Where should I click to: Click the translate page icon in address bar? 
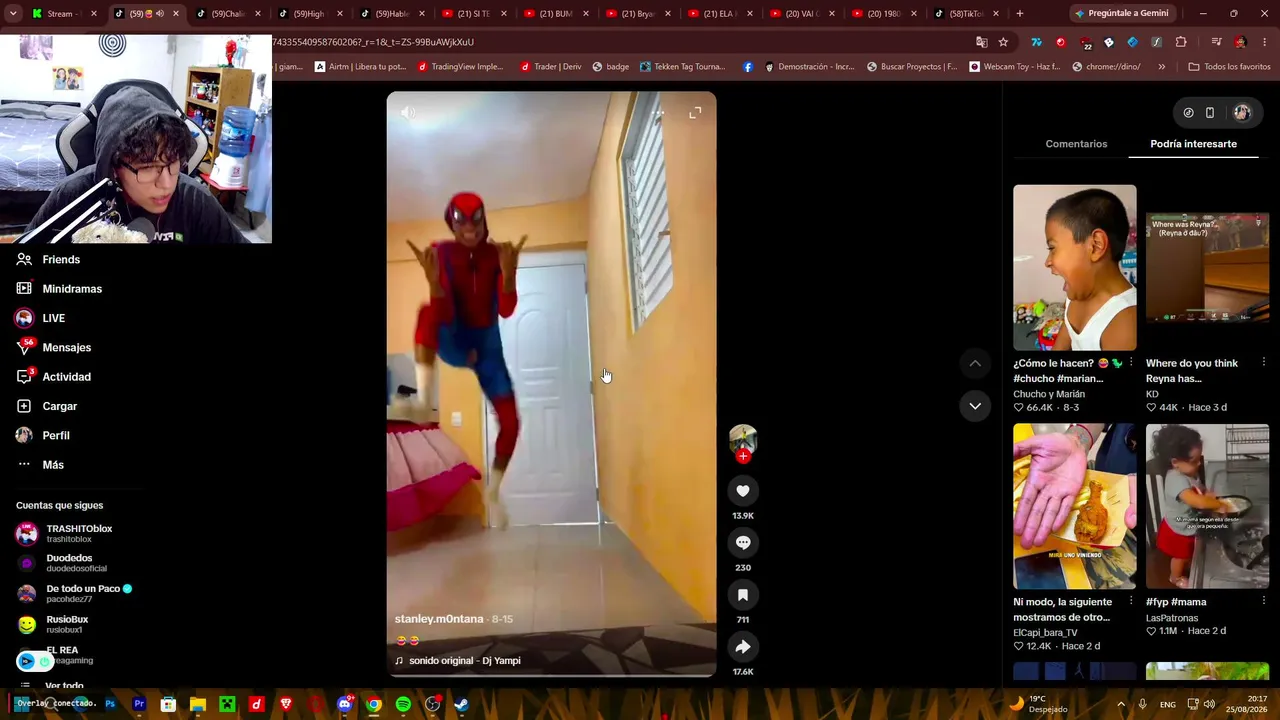pyautogui.click(x=982, y=42)
